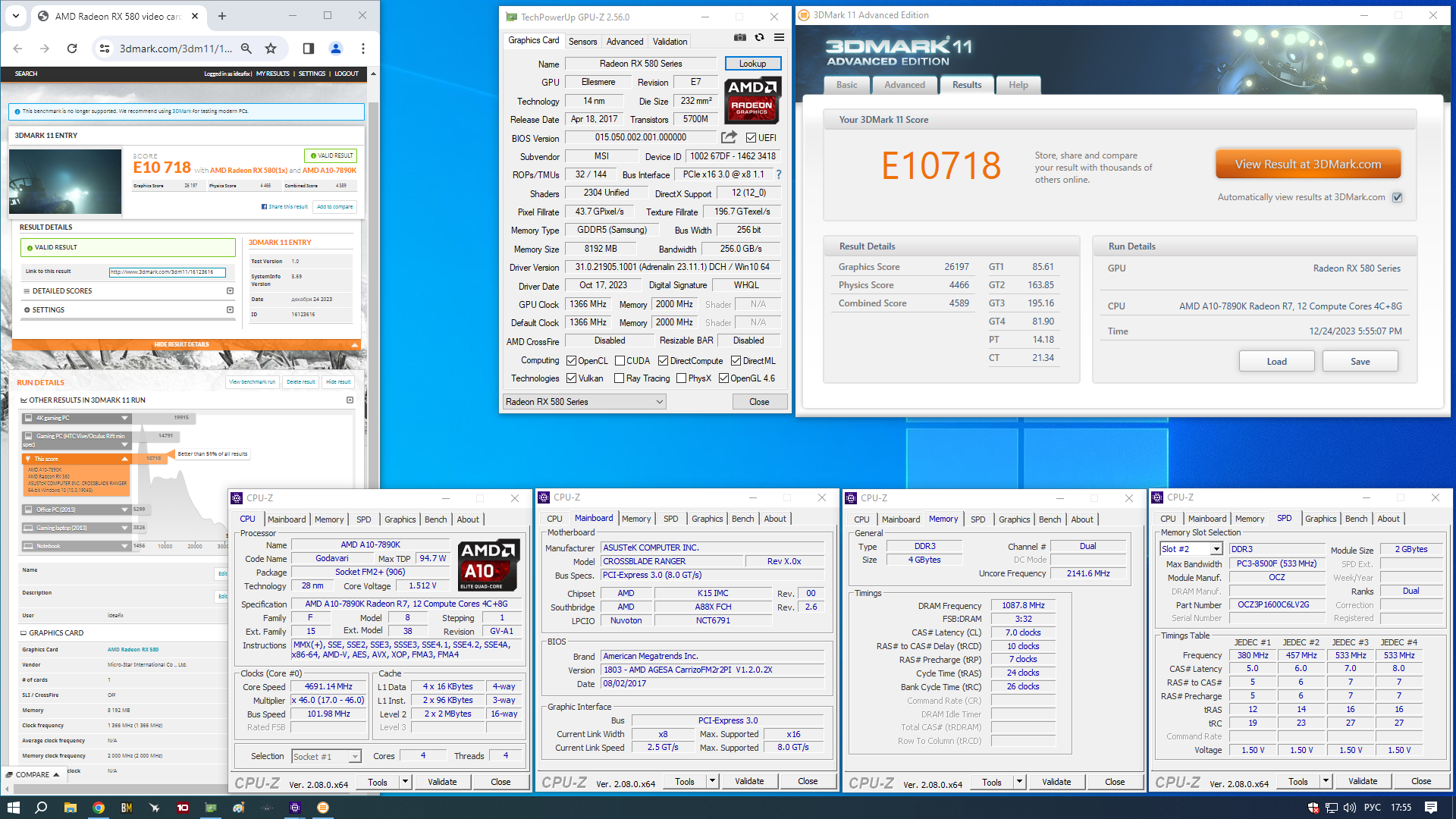The image size is (1456, 819).
Task: Collapse Other Results in 3DMark 11 Run
Action: pyautogui.click(x=350, y=400)
